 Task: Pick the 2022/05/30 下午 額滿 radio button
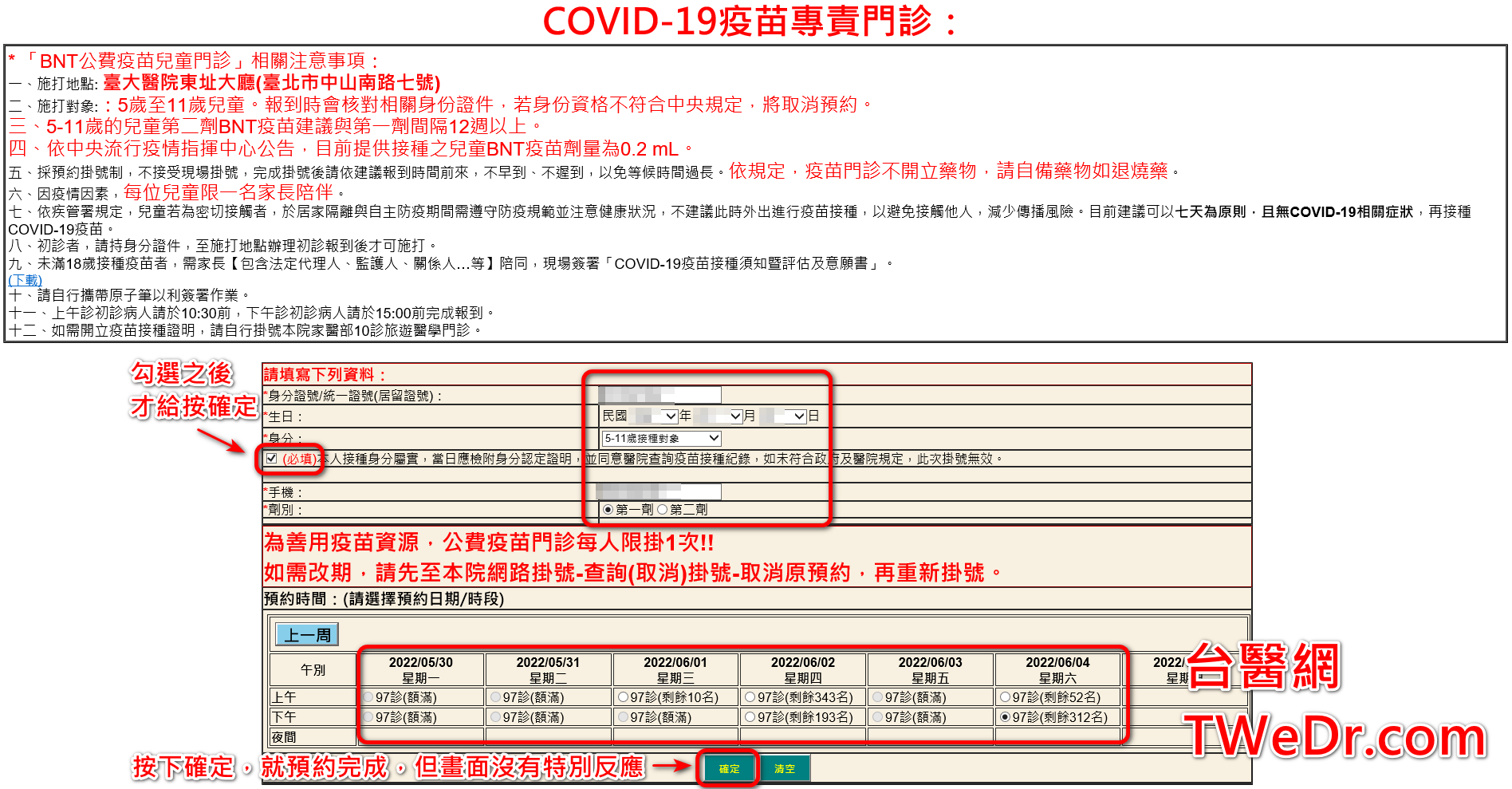tap(368, 717)
